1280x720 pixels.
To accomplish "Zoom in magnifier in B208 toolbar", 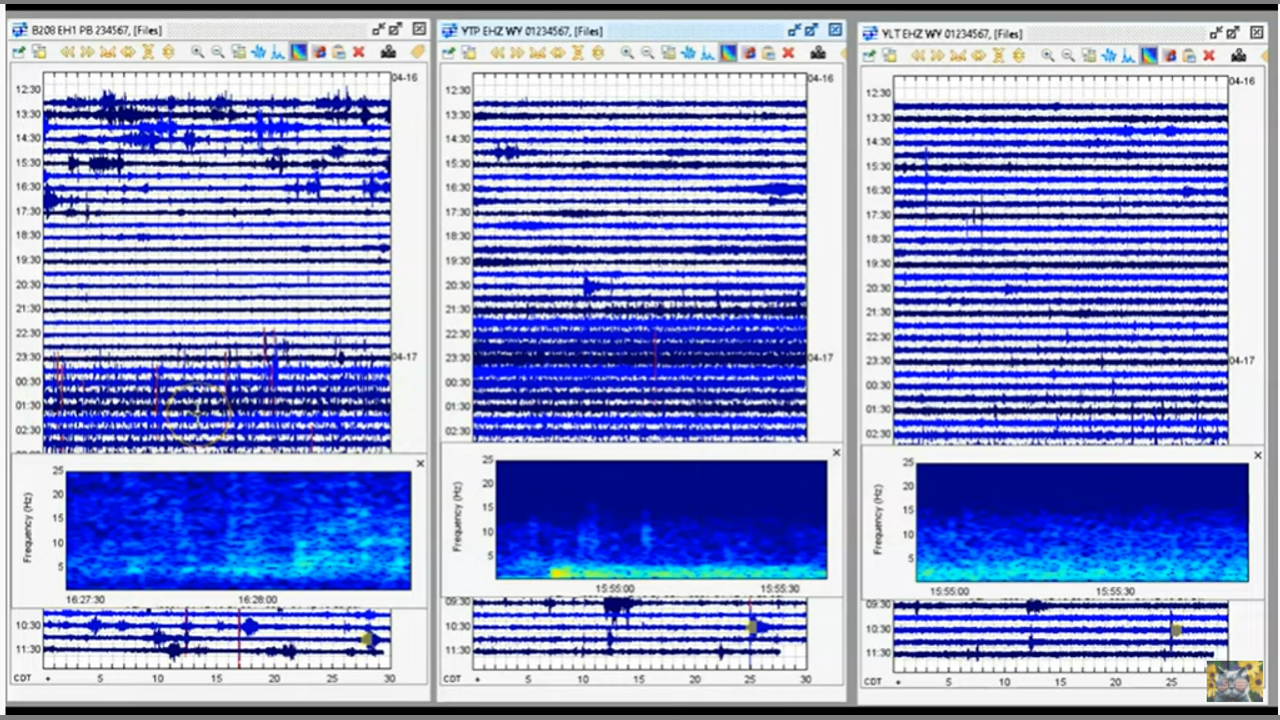I will coord(198,52).
